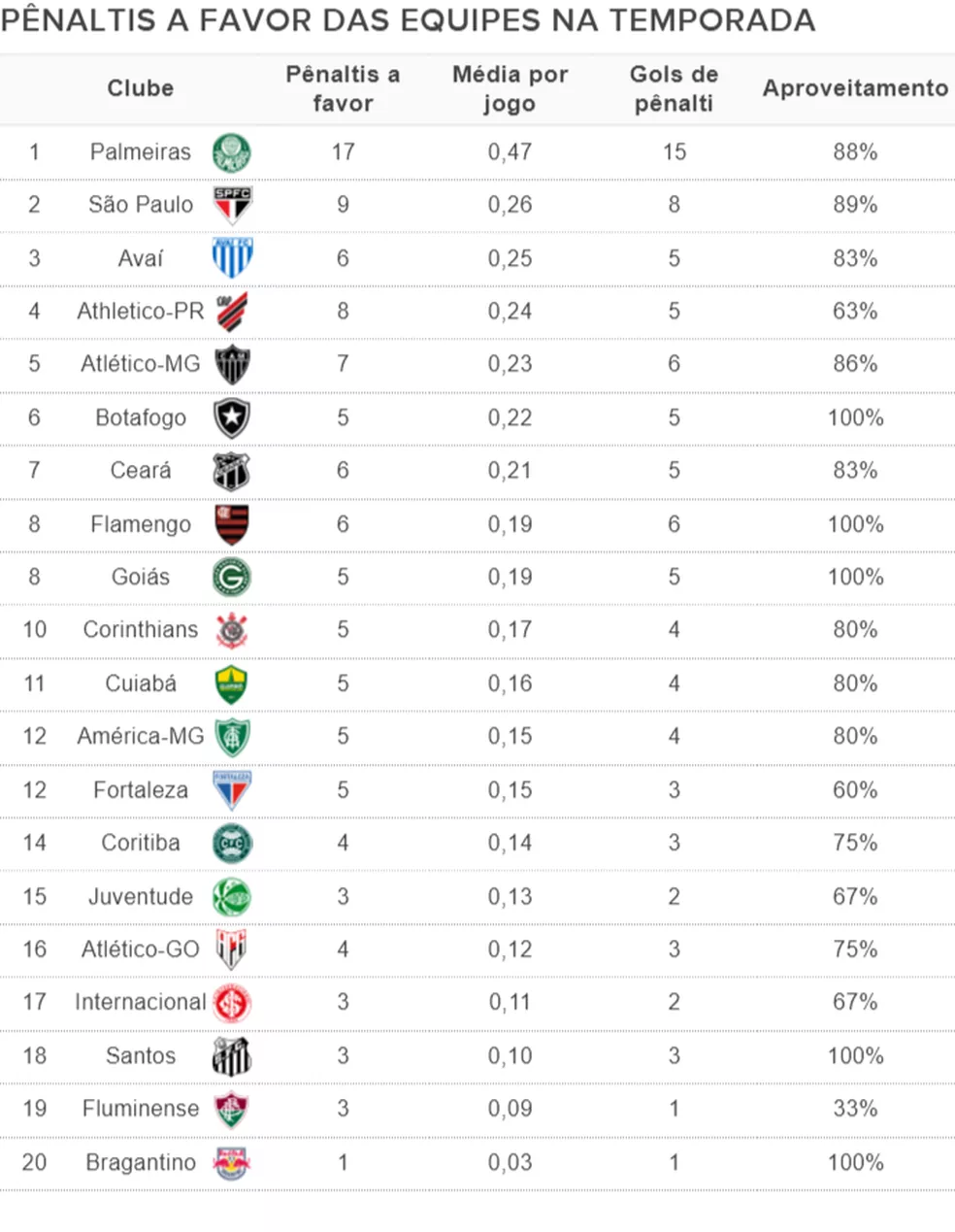Click the São Paulo SPFC crest
955x1232 pixels.
coord(232,205)
